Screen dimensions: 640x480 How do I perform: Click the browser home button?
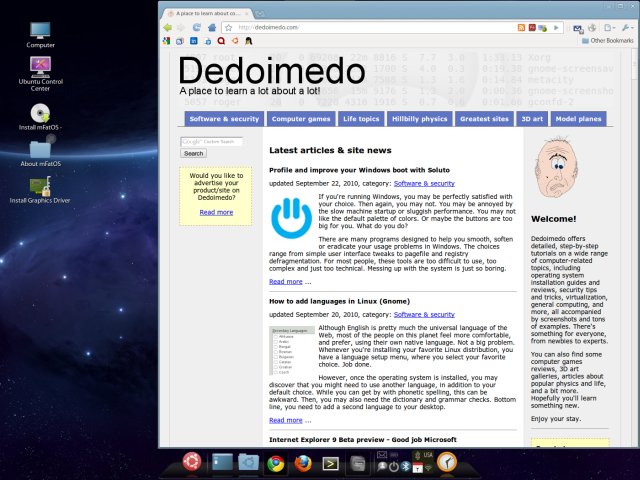pos(210,27)
